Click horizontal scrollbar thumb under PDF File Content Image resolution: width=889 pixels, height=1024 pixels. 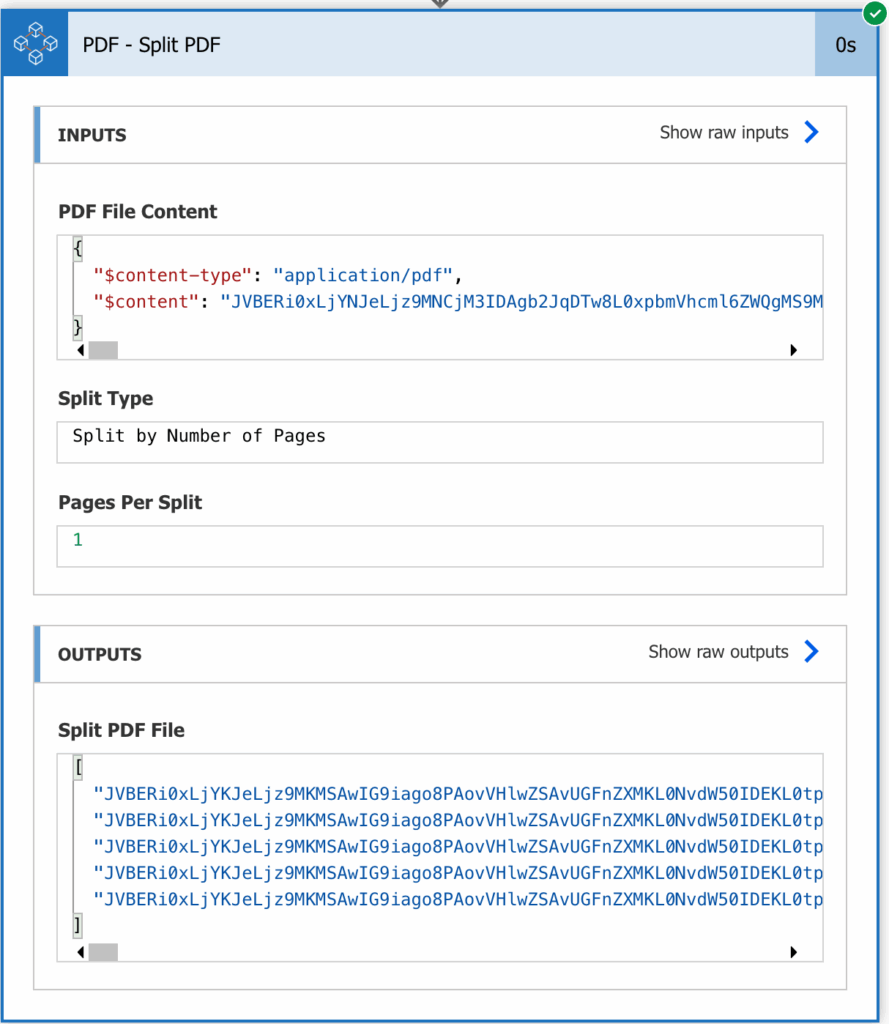[103, 350]
